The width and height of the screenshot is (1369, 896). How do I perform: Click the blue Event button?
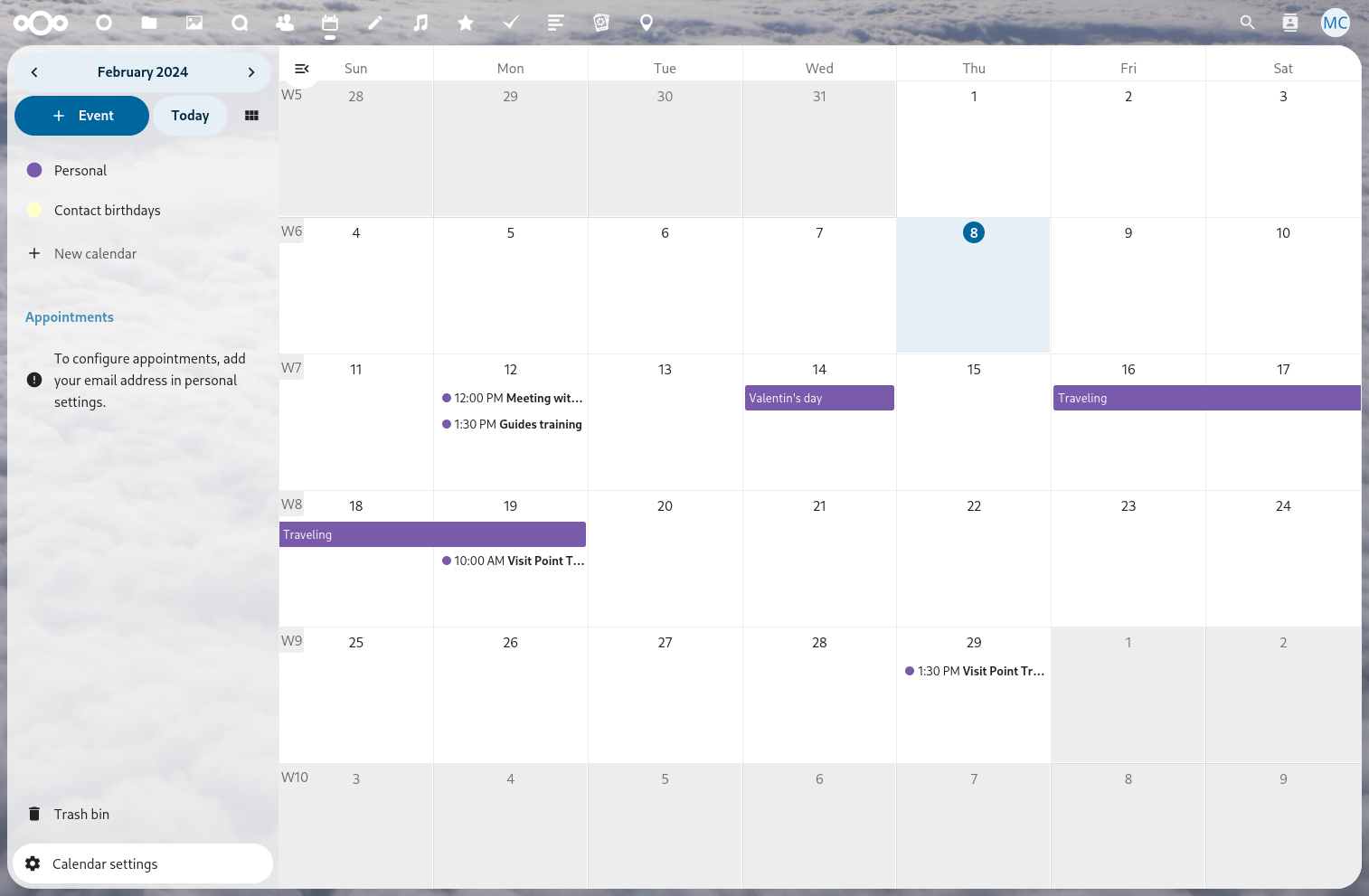click(x=82, y=116)
